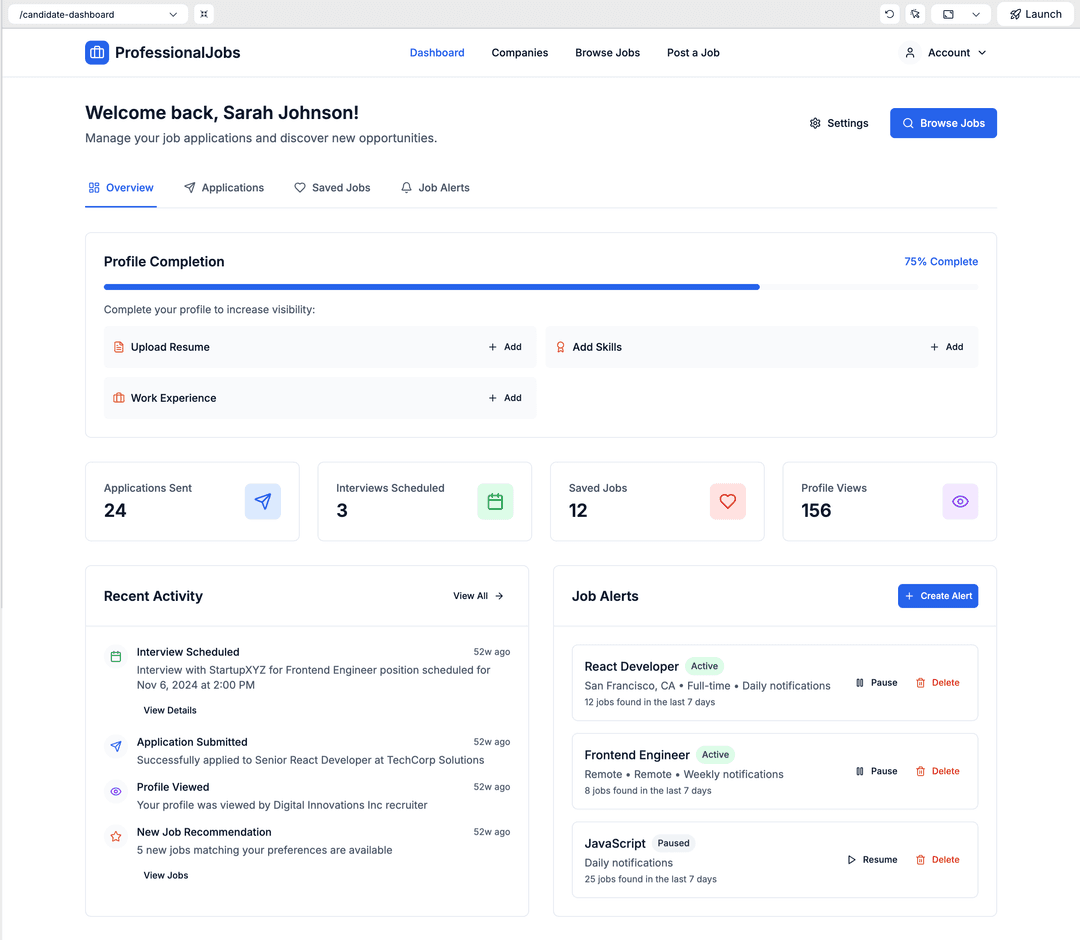Click the Create Alert button
The height and width of the screenshot is (940, 1080).
937,596
